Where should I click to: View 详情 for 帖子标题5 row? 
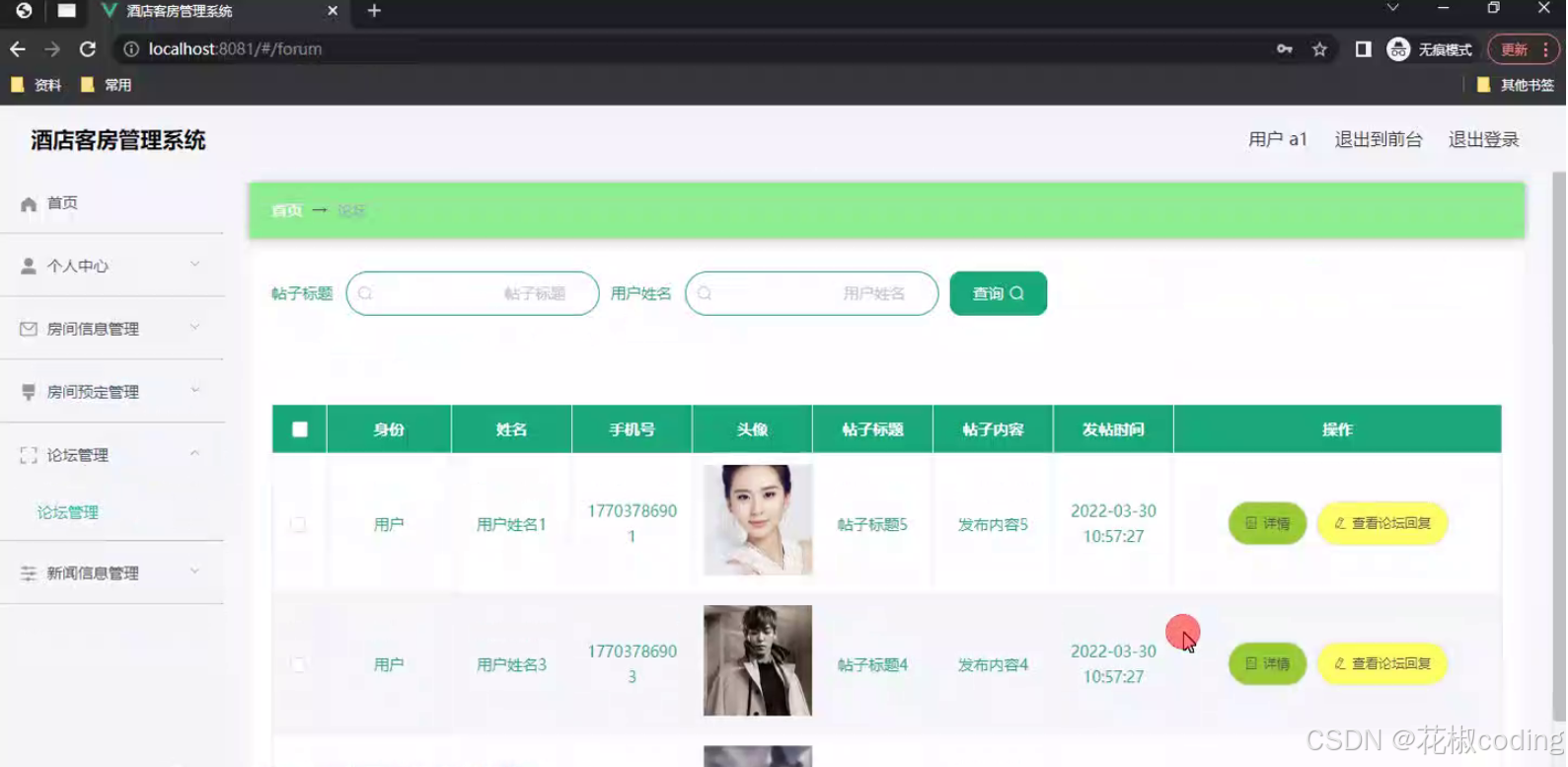tap(1267, 523)
